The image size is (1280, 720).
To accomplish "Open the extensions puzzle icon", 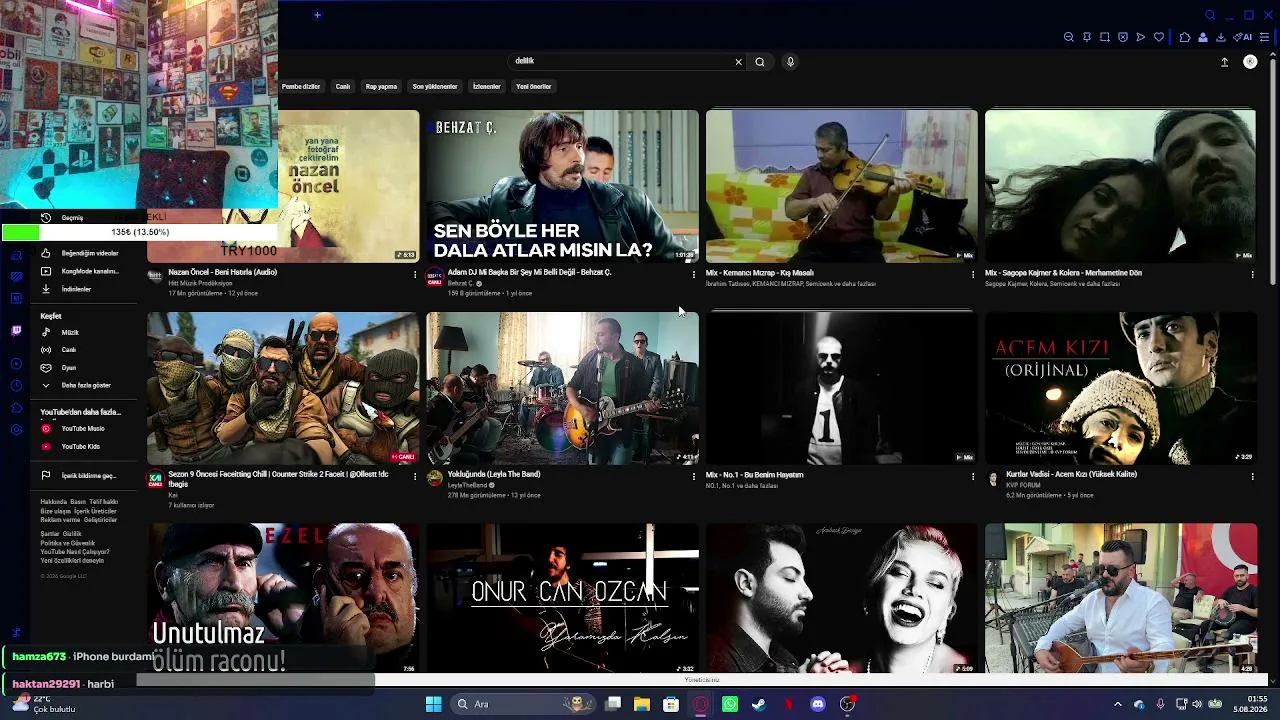I will pos(1185,37).
